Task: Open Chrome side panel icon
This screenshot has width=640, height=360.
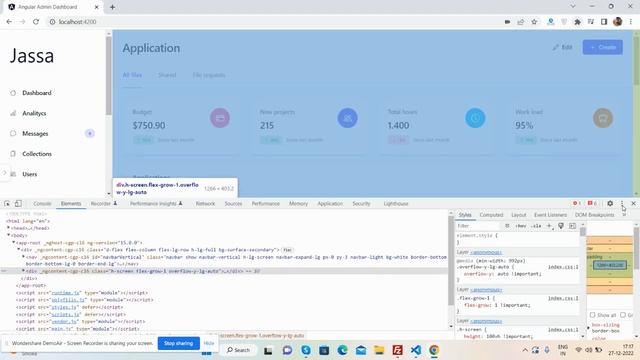Action: point(604,22)
